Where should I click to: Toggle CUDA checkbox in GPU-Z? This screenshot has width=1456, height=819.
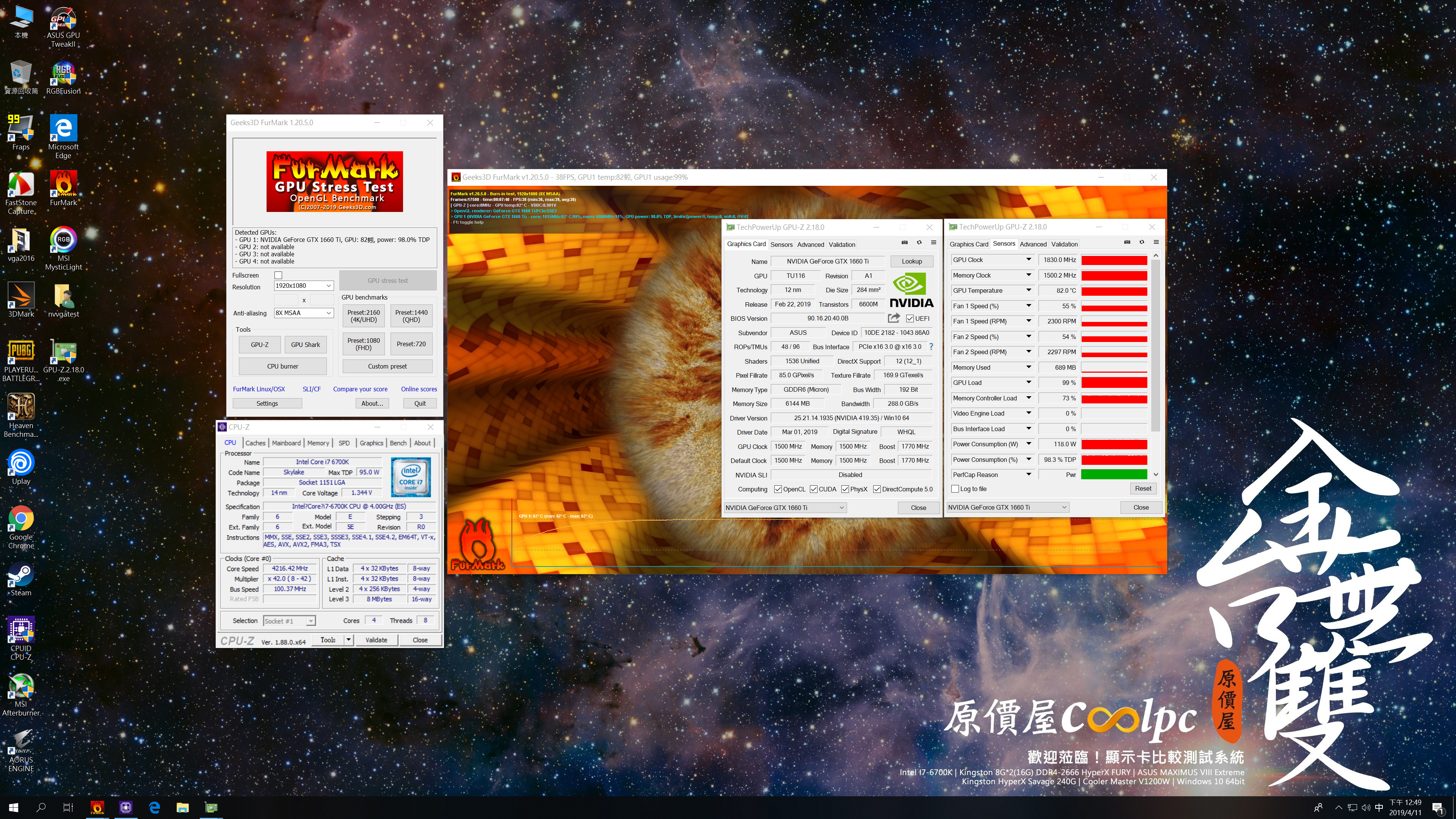(813, 489)
